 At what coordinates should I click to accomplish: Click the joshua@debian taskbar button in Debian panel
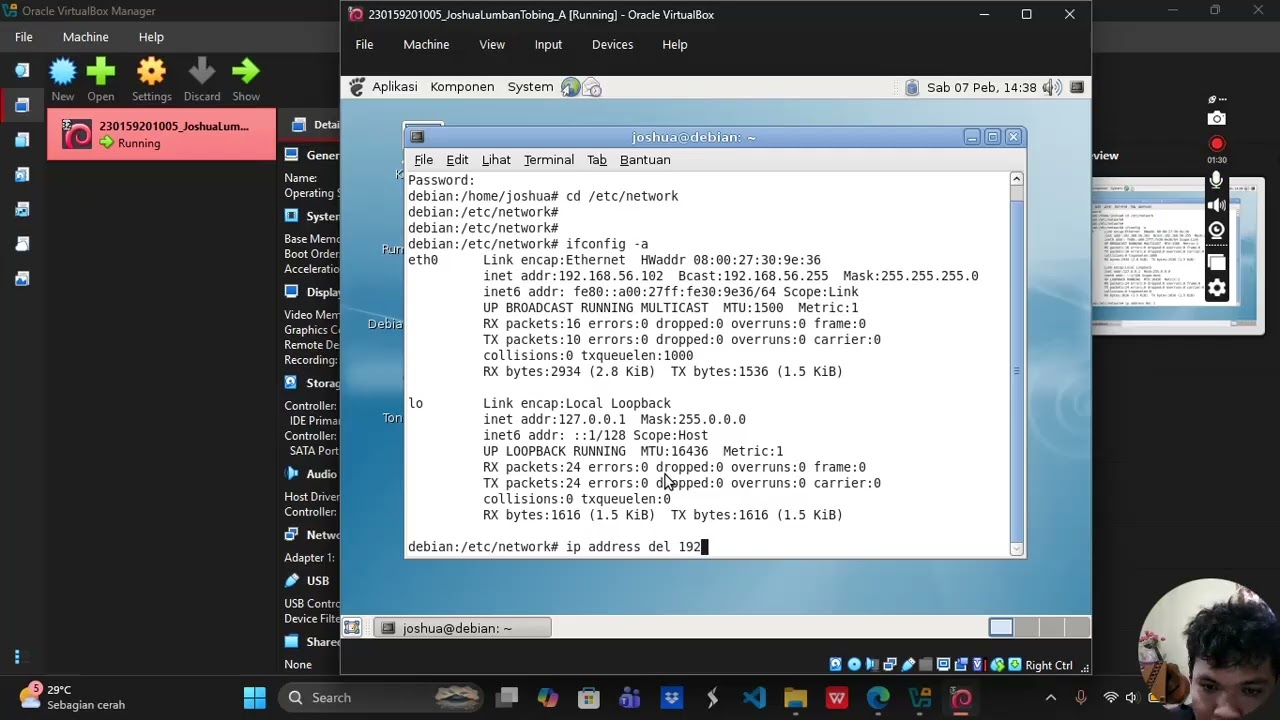[x=462, y=628]
